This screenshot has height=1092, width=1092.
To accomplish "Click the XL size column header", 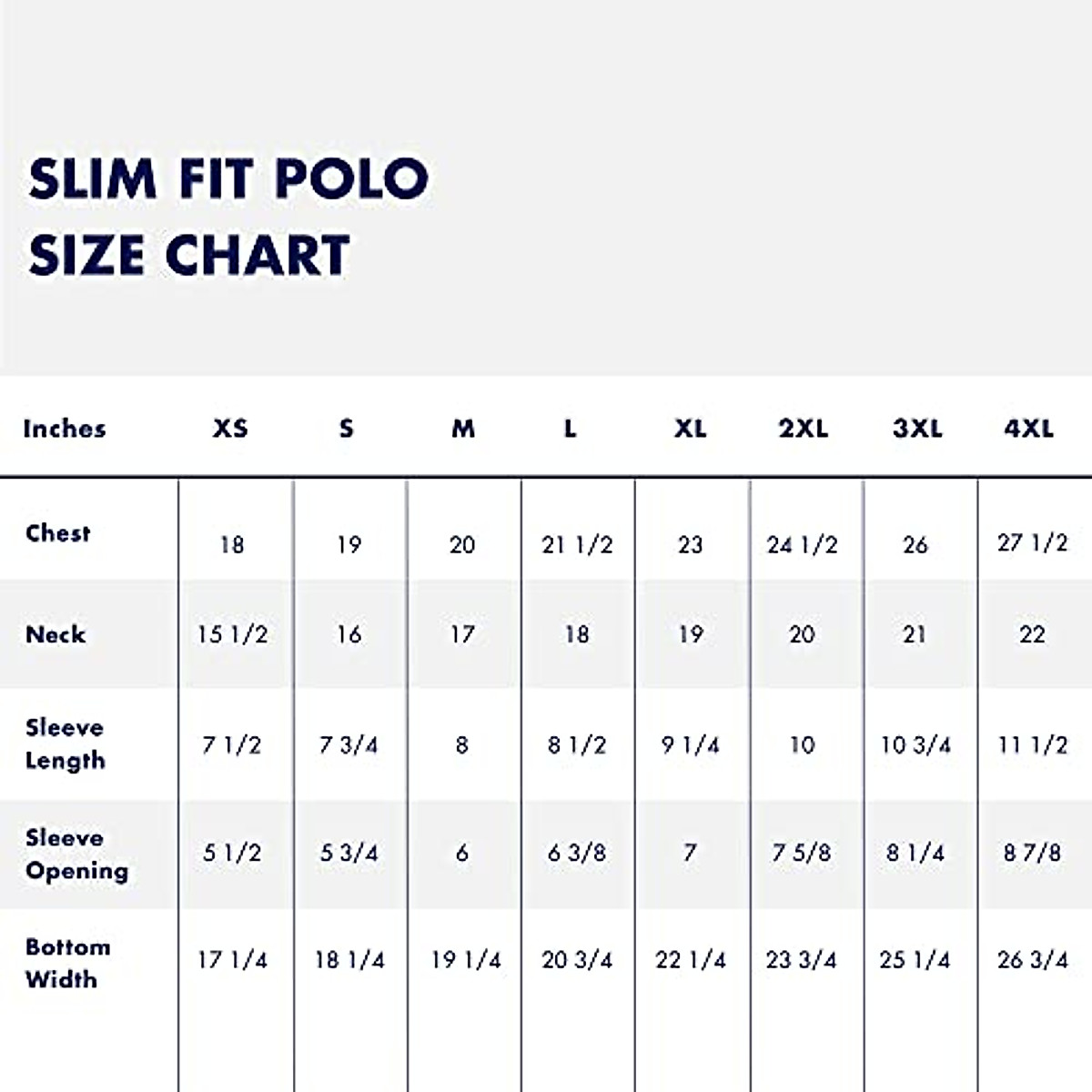I will pyautogui.click(x=690, y=429).
